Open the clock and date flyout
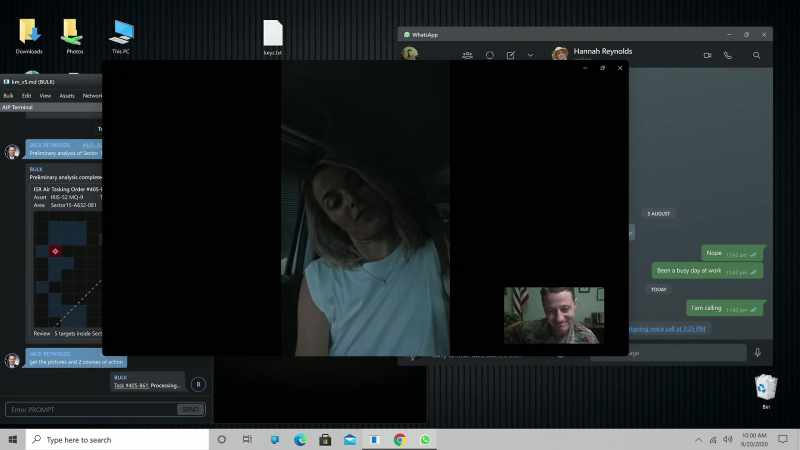This screenshot has height=450, width=800. 754,439
